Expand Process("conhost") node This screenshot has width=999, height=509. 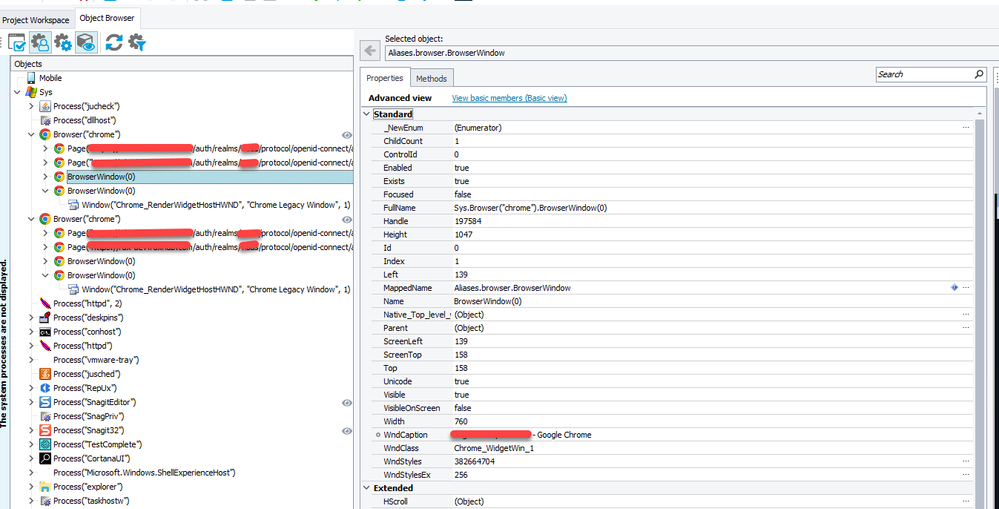[31, 332]
